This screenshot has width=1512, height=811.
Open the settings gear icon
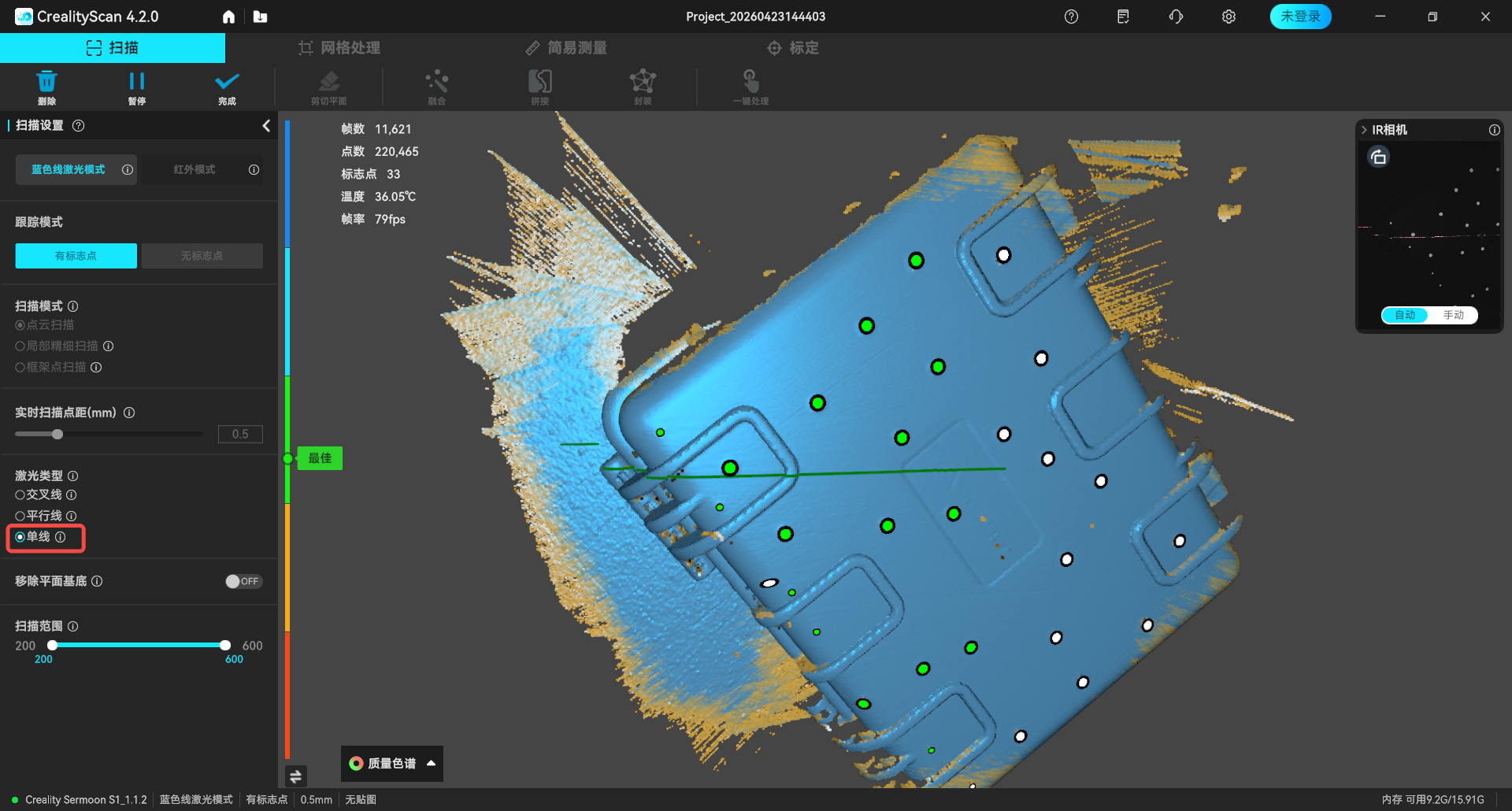pos(1228,17)
